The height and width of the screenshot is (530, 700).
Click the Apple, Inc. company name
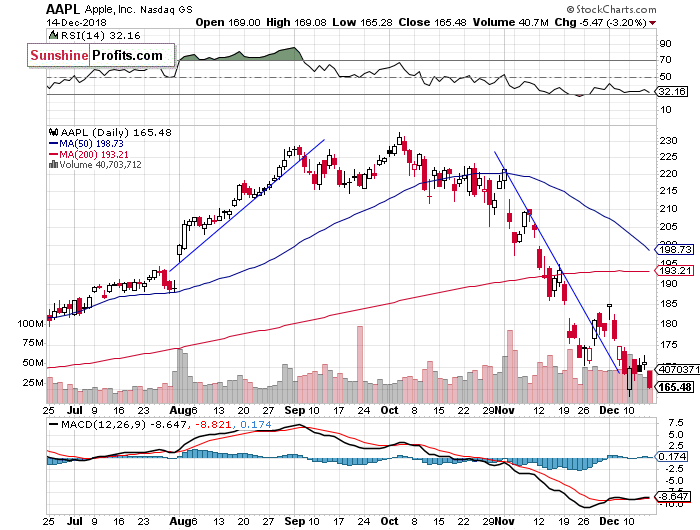click(109, 10)
